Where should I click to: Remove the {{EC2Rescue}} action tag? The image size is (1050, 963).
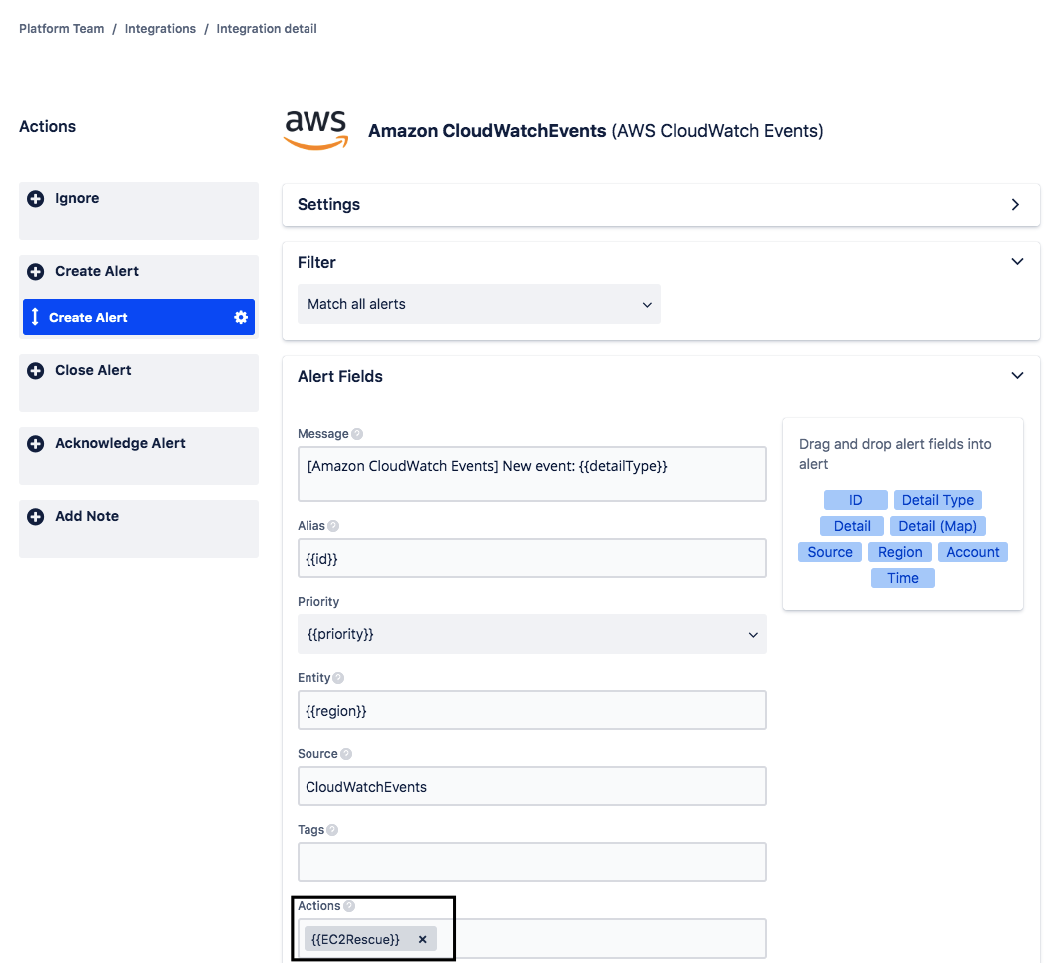tap(423, 940)
